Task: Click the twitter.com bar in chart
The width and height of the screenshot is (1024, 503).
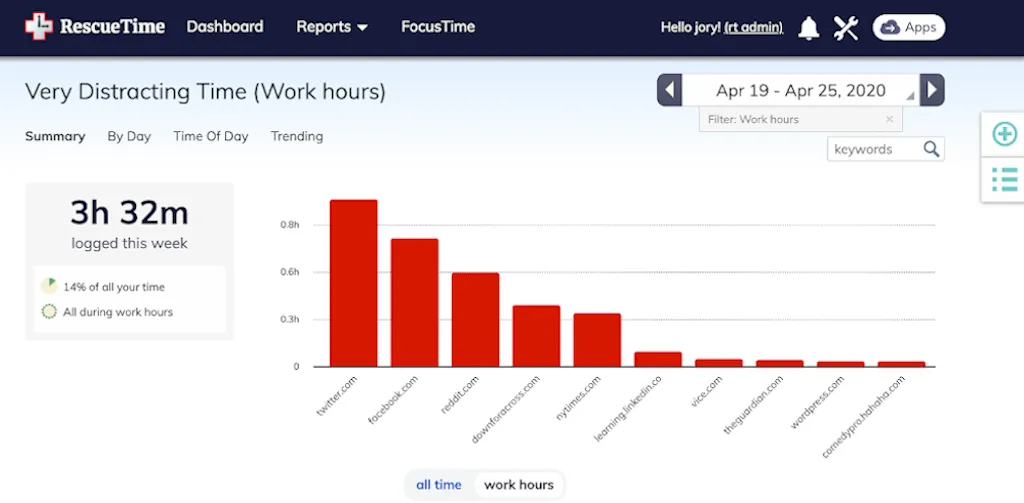Action: 353,284
